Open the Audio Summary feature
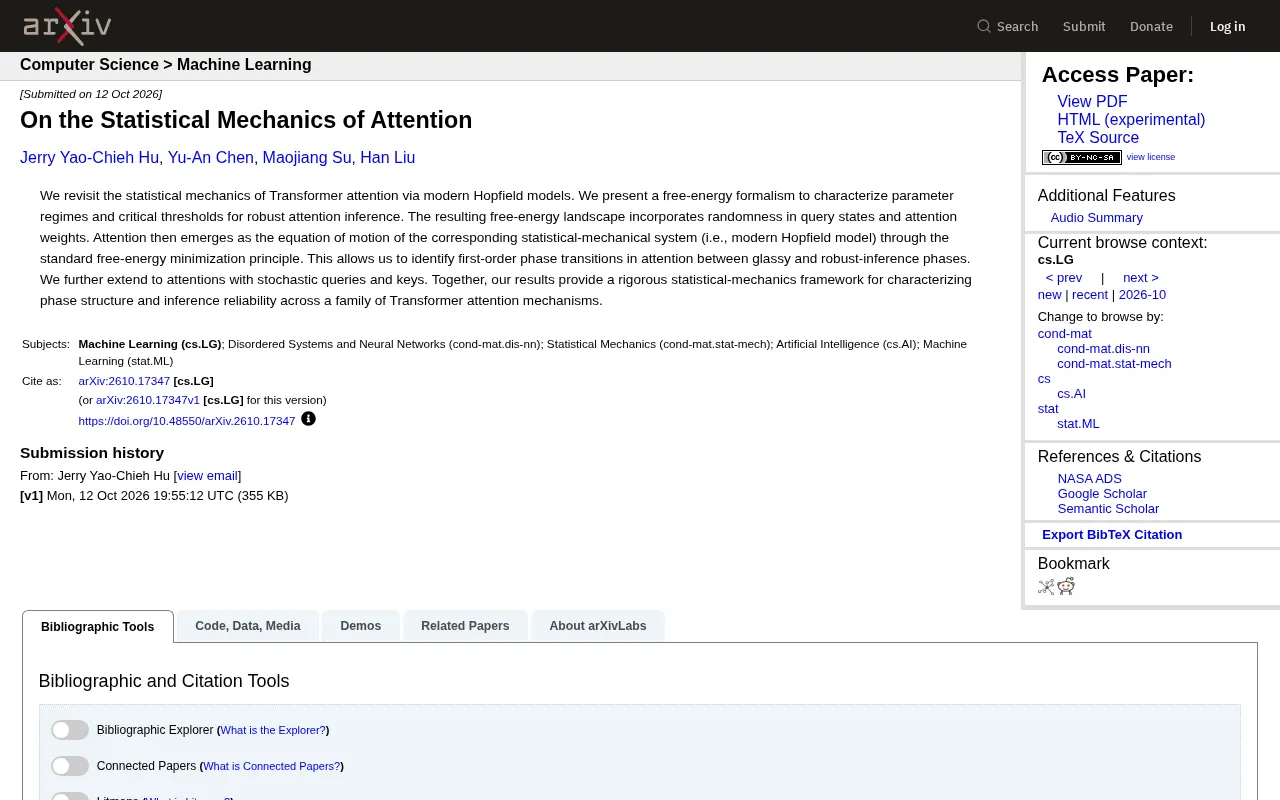The width and height of the screenshot is (1280, 800). point(1096,218)
